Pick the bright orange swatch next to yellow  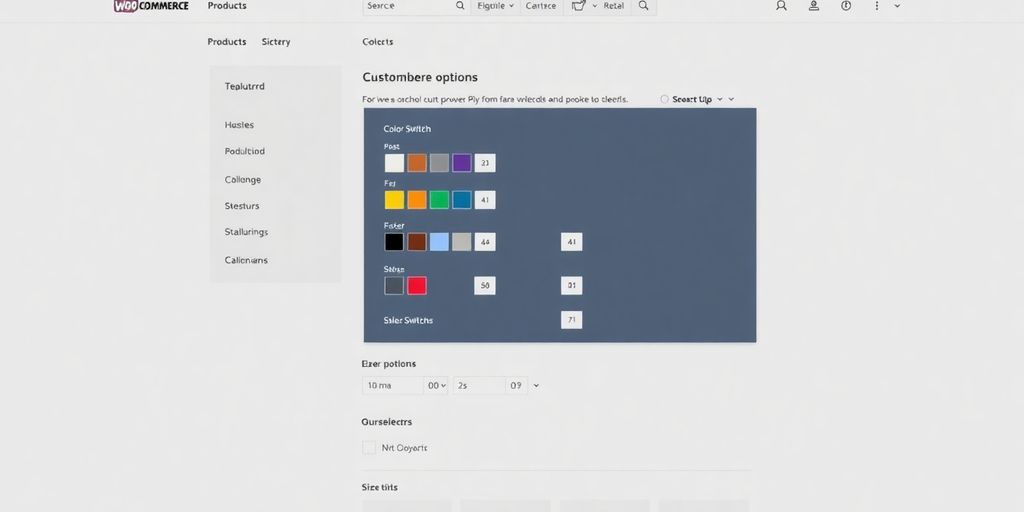[417, 200]
